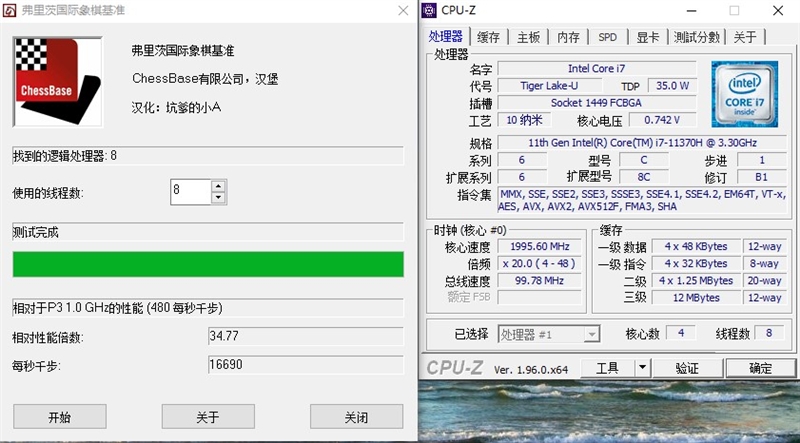Click the 10 纳米 process value
Screen dimensions: 800x443
[x=524, y=120]
